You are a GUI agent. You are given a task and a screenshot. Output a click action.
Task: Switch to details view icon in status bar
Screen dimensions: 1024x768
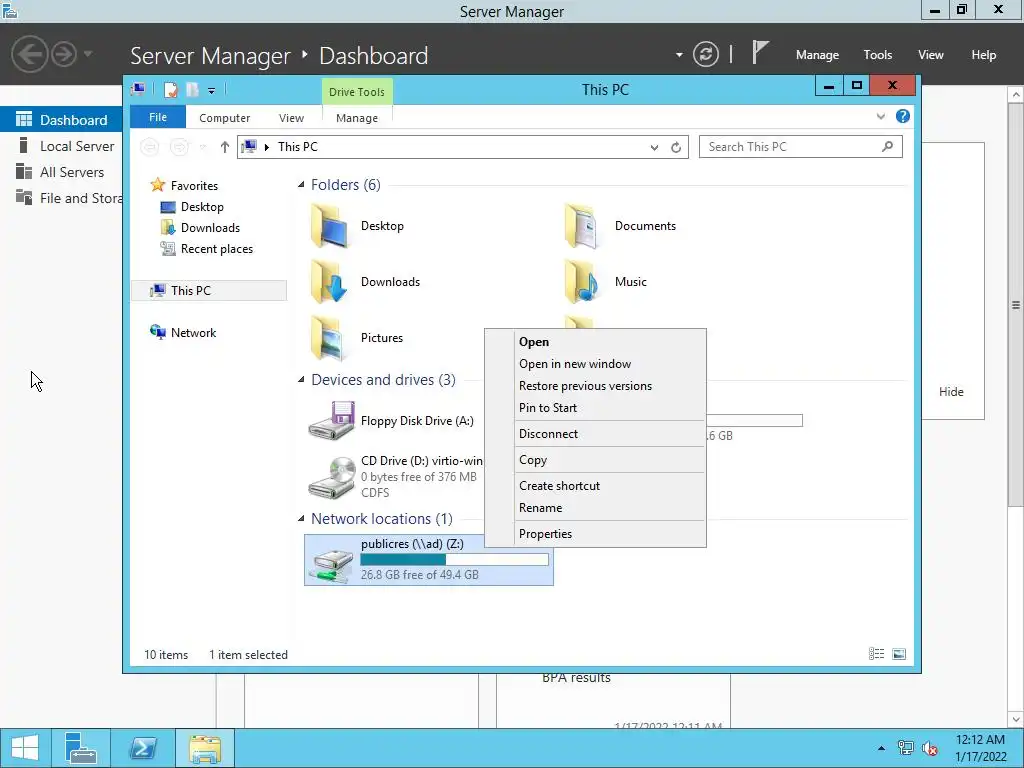[876, 654]
